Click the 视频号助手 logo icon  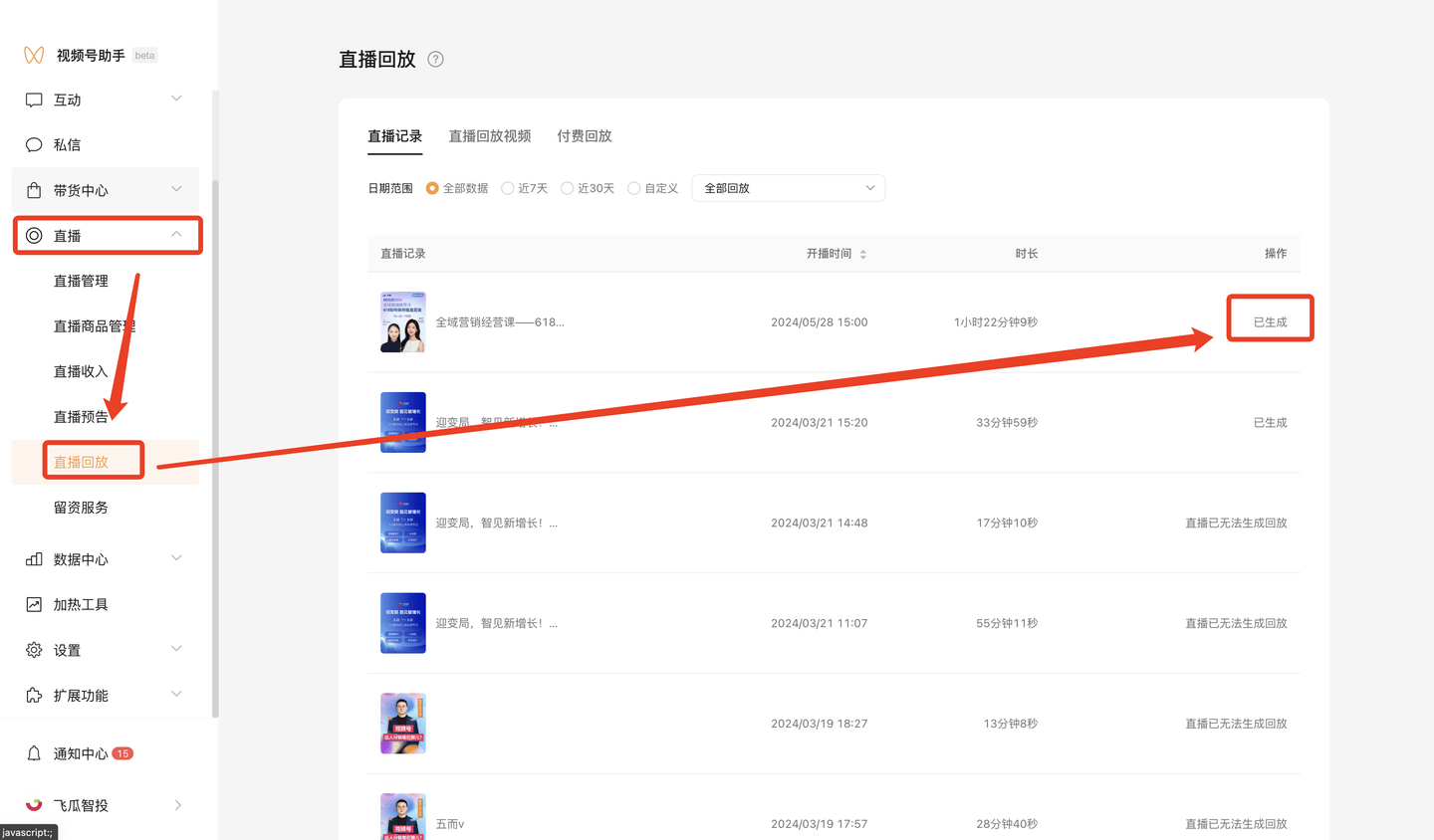tap(33, 55)
